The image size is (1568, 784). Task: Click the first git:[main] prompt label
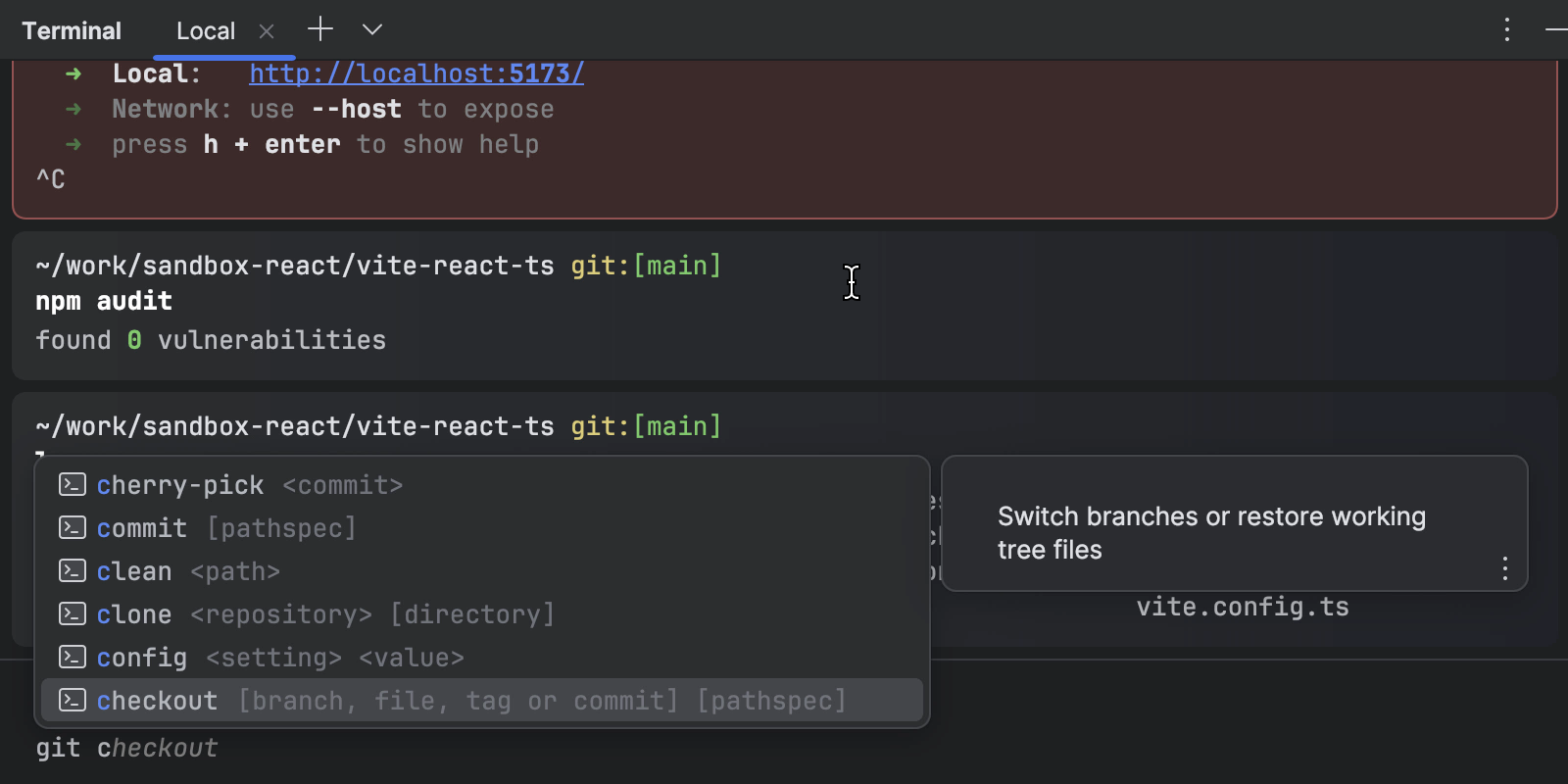coord(646,266)
